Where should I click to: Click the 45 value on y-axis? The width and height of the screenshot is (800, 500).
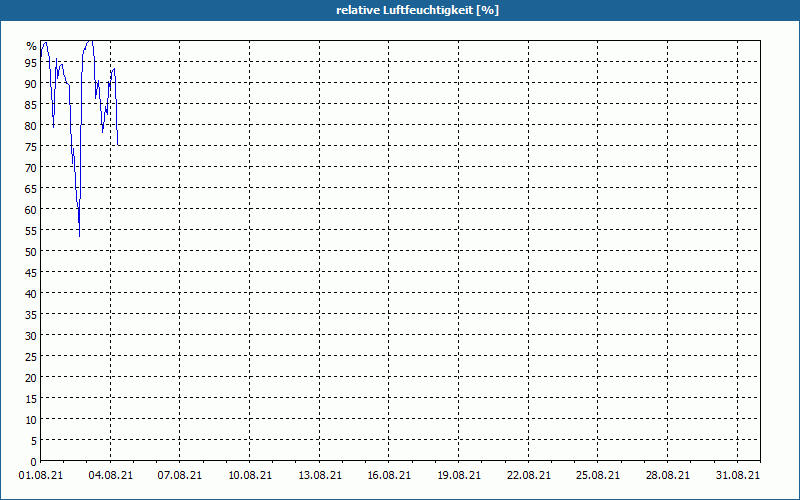click(x=31, y=272)
